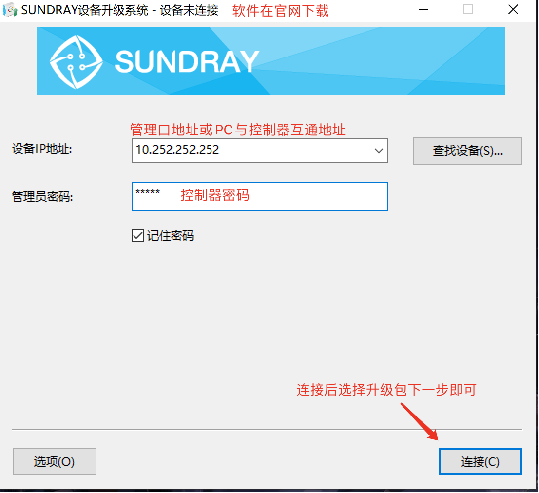Click the SUNDRAY wordmark in the blue banner
Viewport: 539px width, 493px height.
coord(187,62)
